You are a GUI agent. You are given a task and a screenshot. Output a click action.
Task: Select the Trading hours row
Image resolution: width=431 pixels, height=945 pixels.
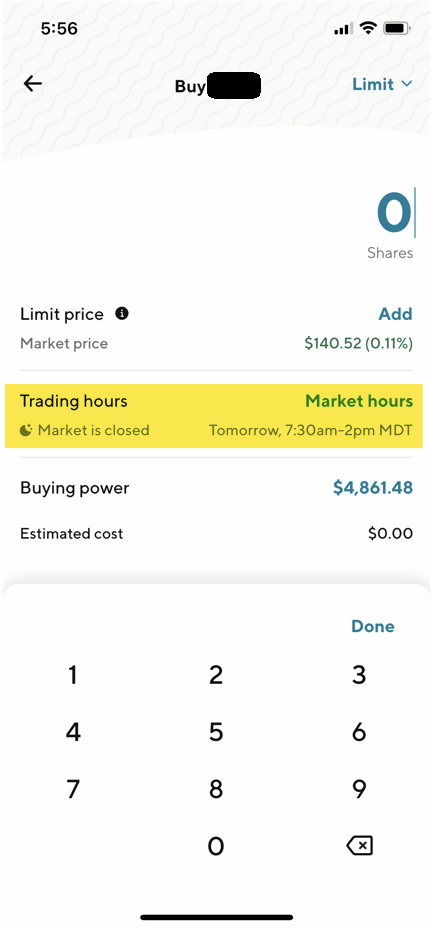coord(214,416)
